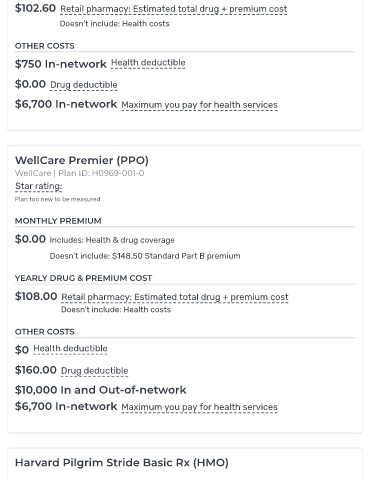Show Drug deductible info for $0.00 amount
The width and height of the screenshot is (370, 480).
pos(84,85)
